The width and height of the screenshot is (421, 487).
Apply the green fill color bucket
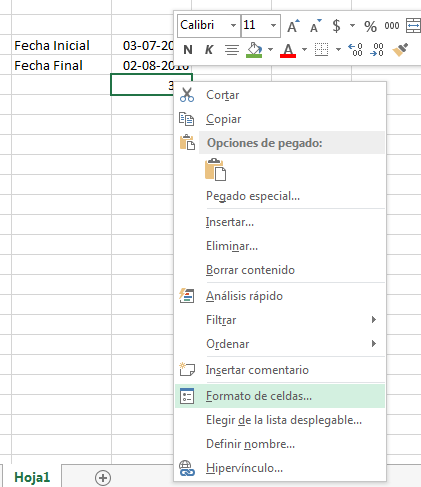(x=254, y=50)
